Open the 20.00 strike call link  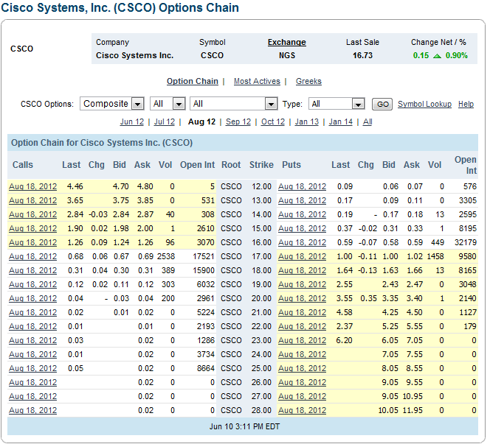pyautogui.click(x=33, y=298)
